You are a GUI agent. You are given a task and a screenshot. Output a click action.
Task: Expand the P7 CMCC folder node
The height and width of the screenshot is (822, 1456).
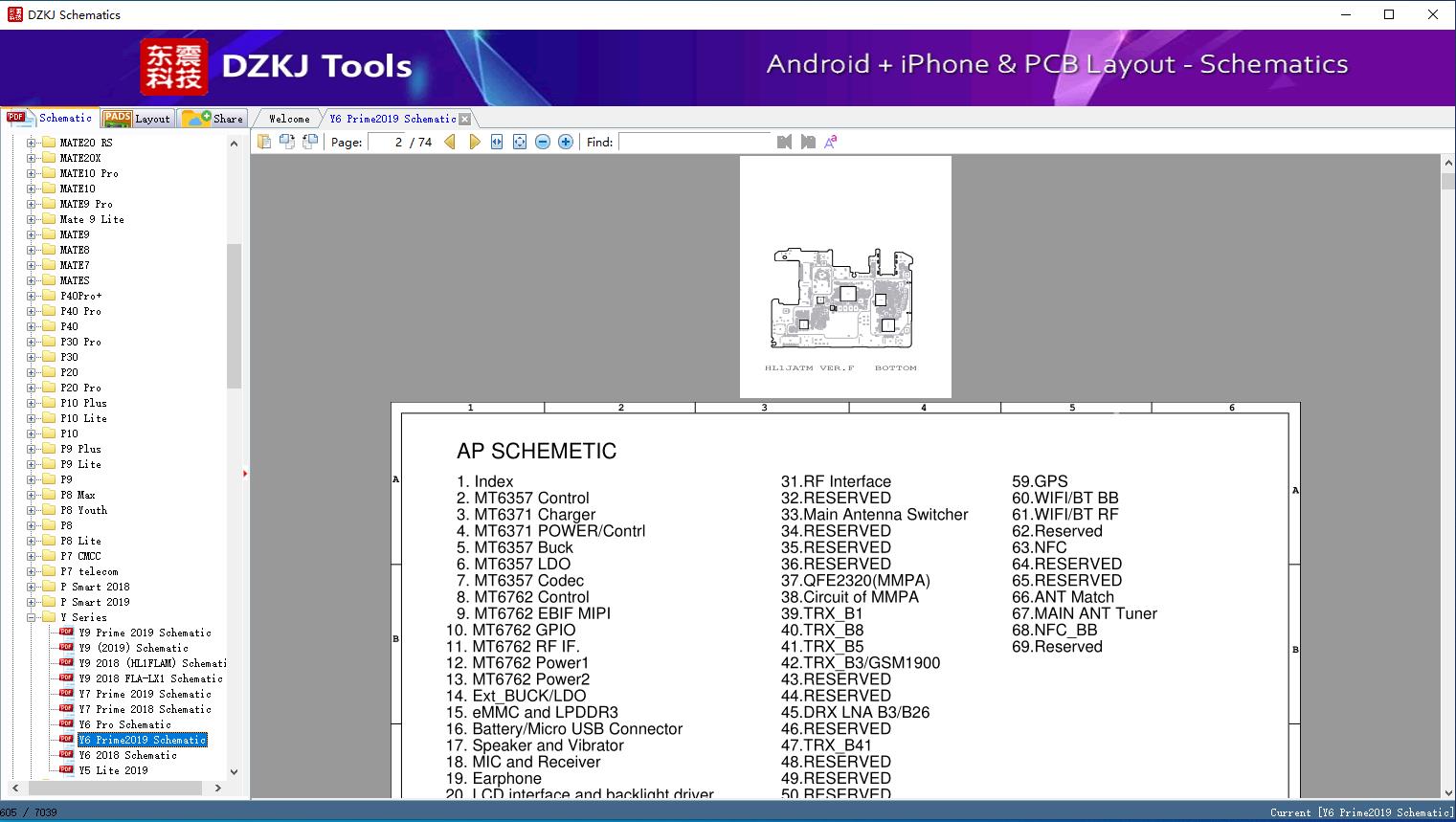tap(32, 556)
